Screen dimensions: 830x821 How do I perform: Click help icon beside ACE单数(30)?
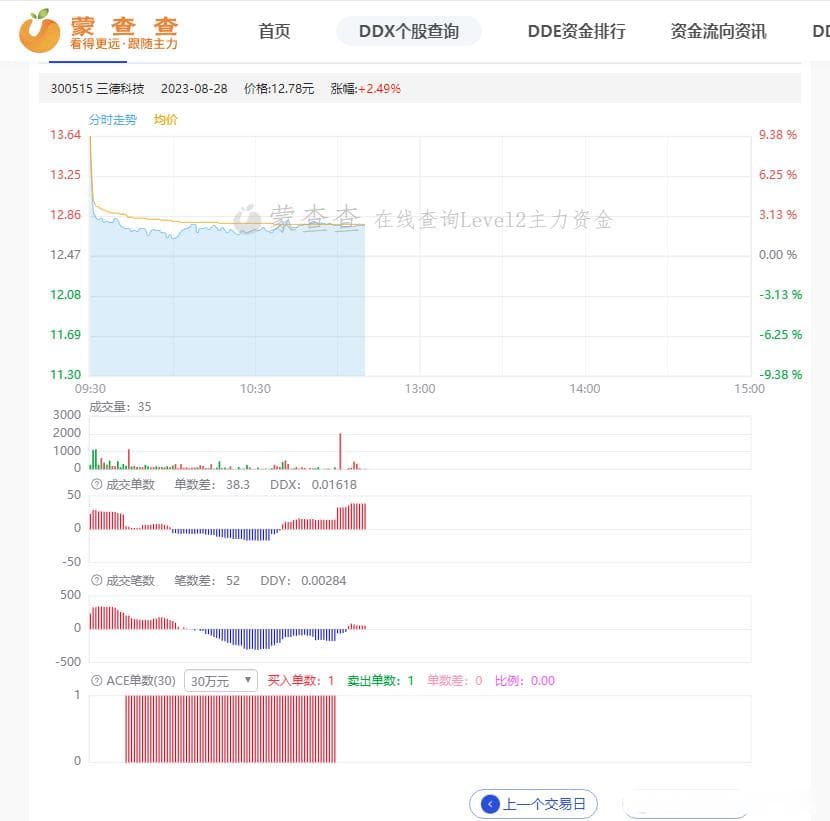(x=96, y=680)
